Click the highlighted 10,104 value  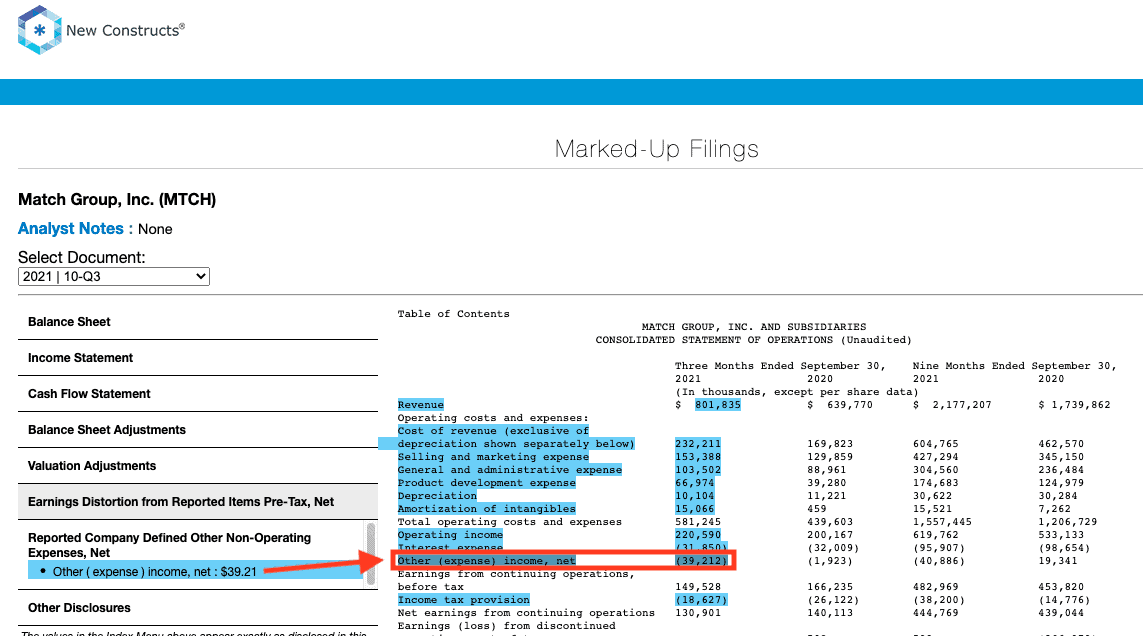(695, 496)
